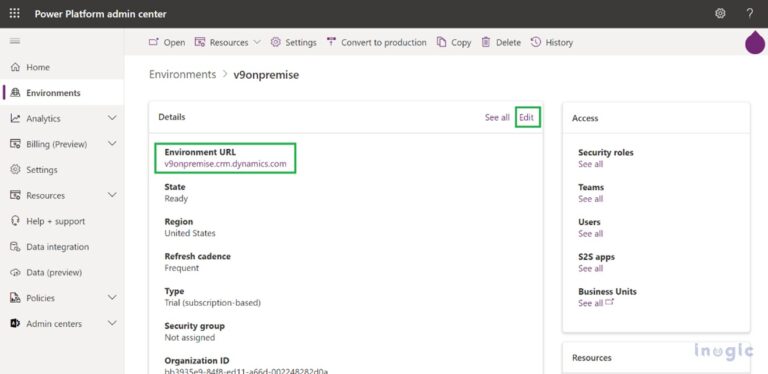Click the Access card heading
768x374 pixels.
tap(585, 118)
